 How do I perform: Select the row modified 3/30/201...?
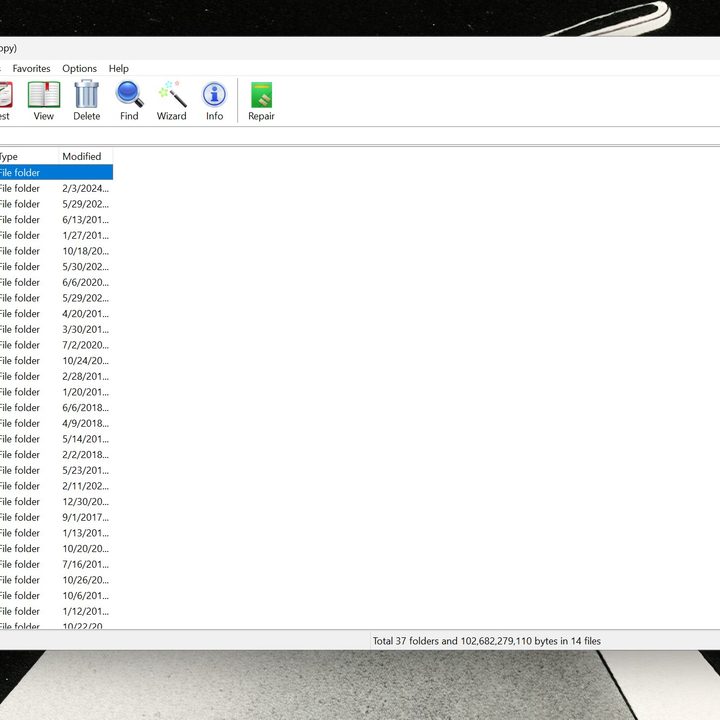pos(56,329)
